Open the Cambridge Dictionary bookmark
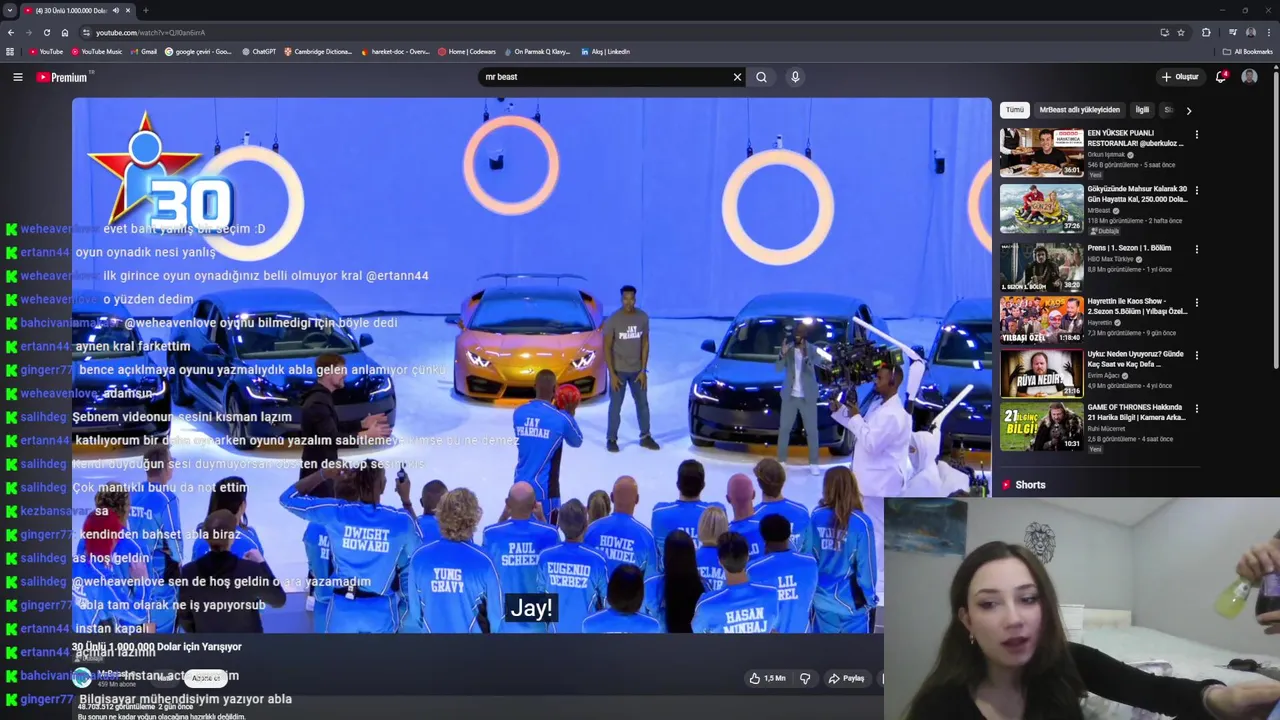 click(318, 52)
